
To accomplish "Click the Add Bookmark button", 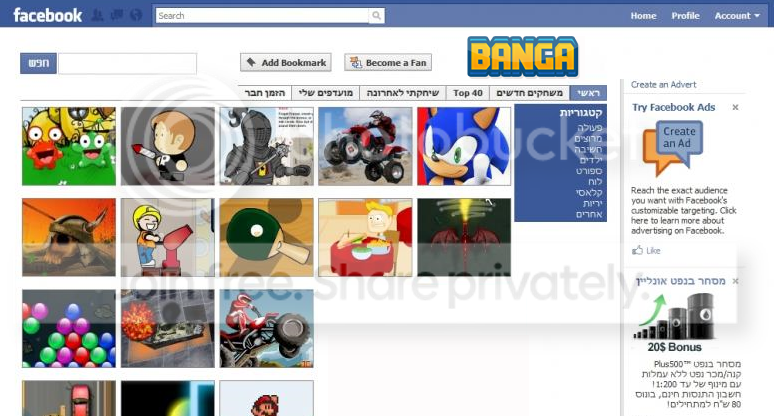I will click(286, 63).
